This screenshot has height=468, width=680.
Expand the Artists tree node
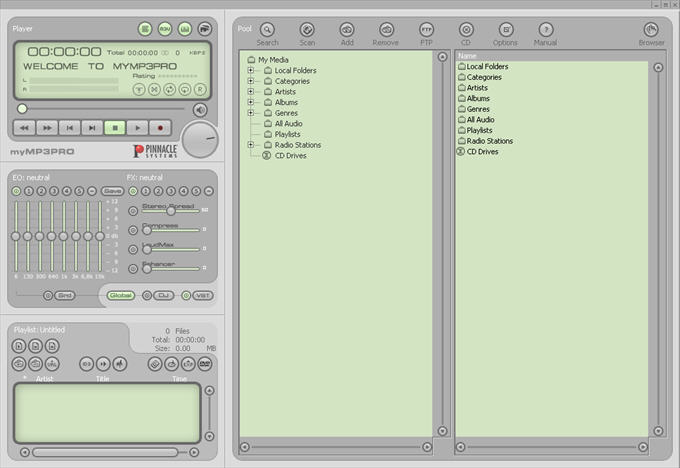[x=251, y=91]
